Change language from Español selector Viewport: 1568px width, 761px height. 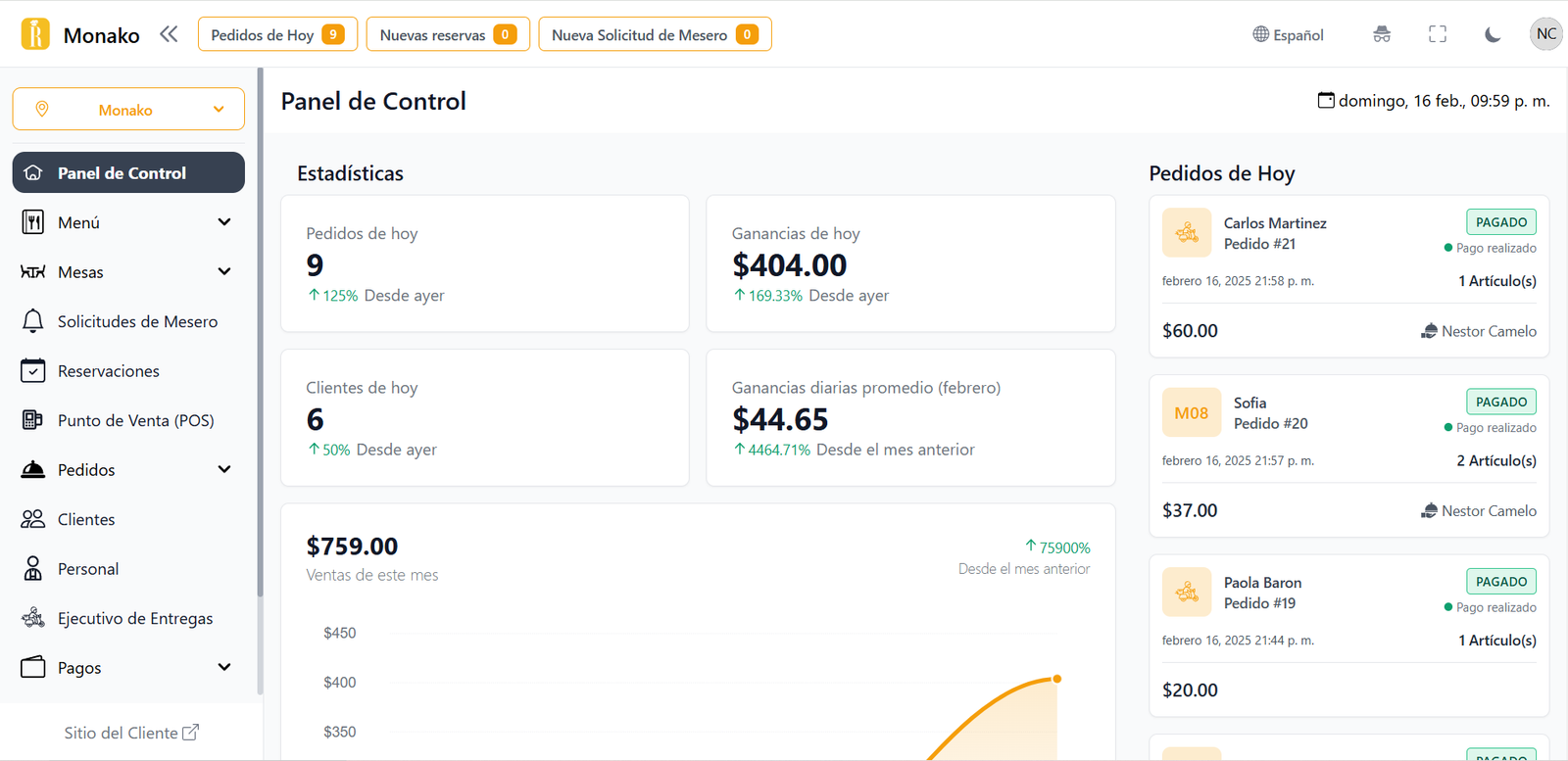click(x=1288, y=34)
